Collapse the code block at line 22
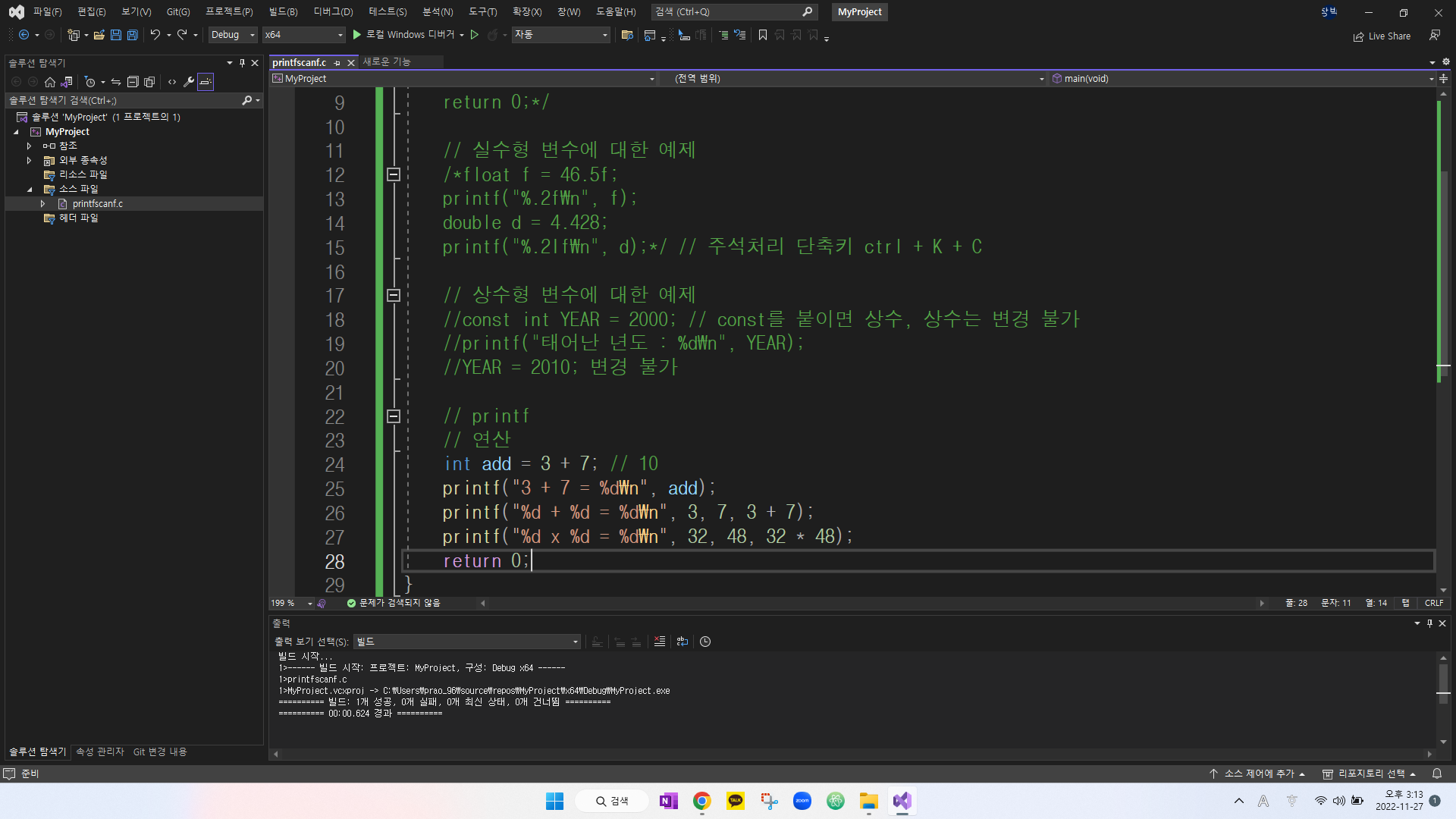Image resolution: width=1456 pixels, height=819 pixels. [x=394, y=416]
